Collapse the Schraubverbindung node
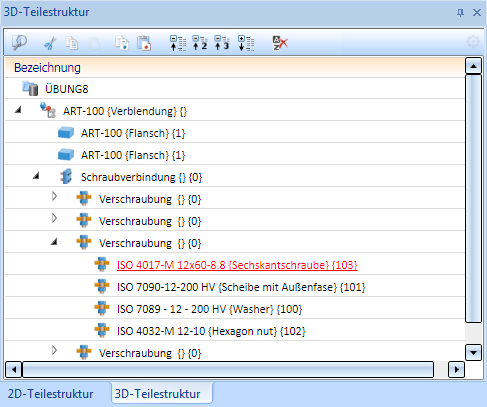Viewport: 487px width, 407px height. tap(36, 176)
